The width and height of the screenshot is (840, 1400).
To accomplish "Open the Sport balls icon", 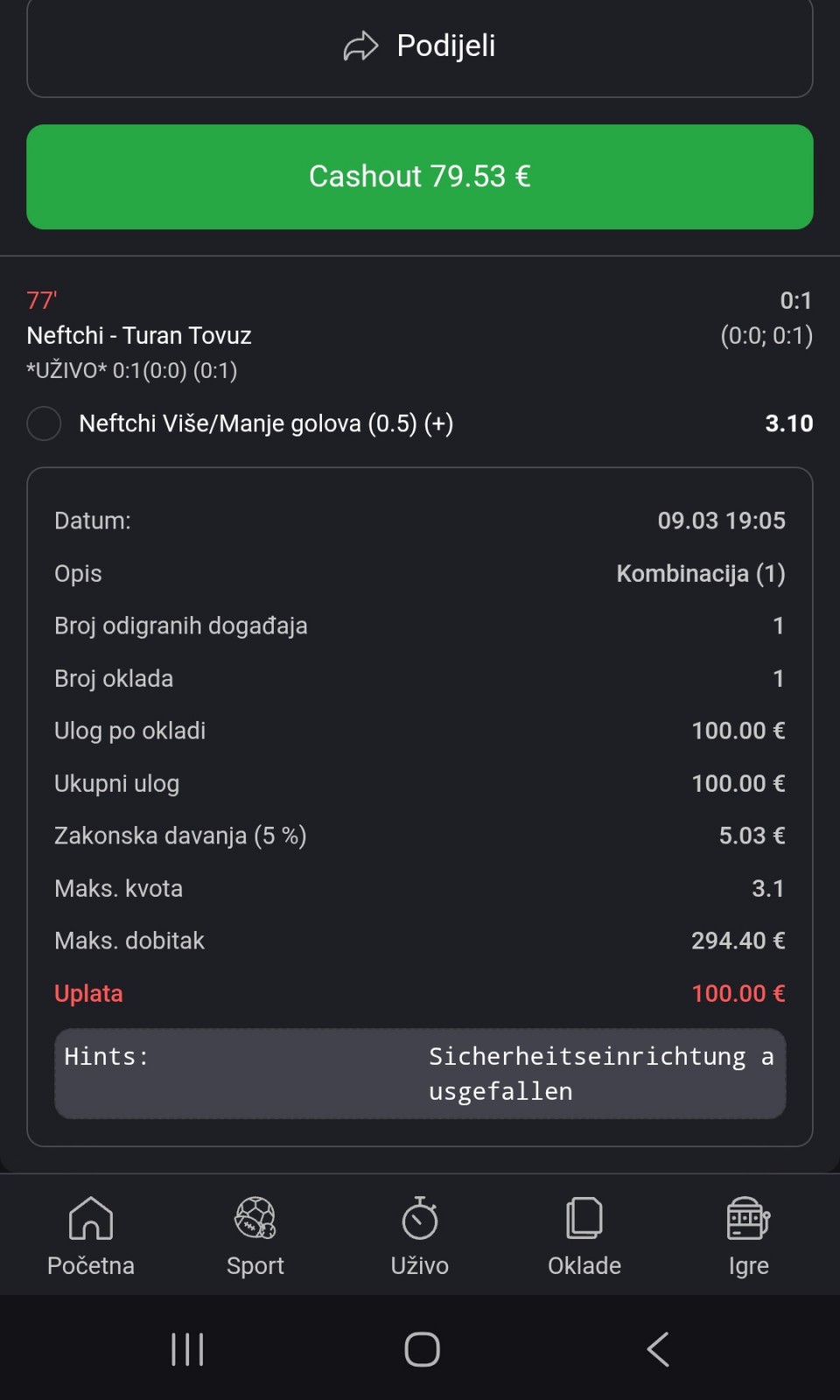I will coord(255,1217).
